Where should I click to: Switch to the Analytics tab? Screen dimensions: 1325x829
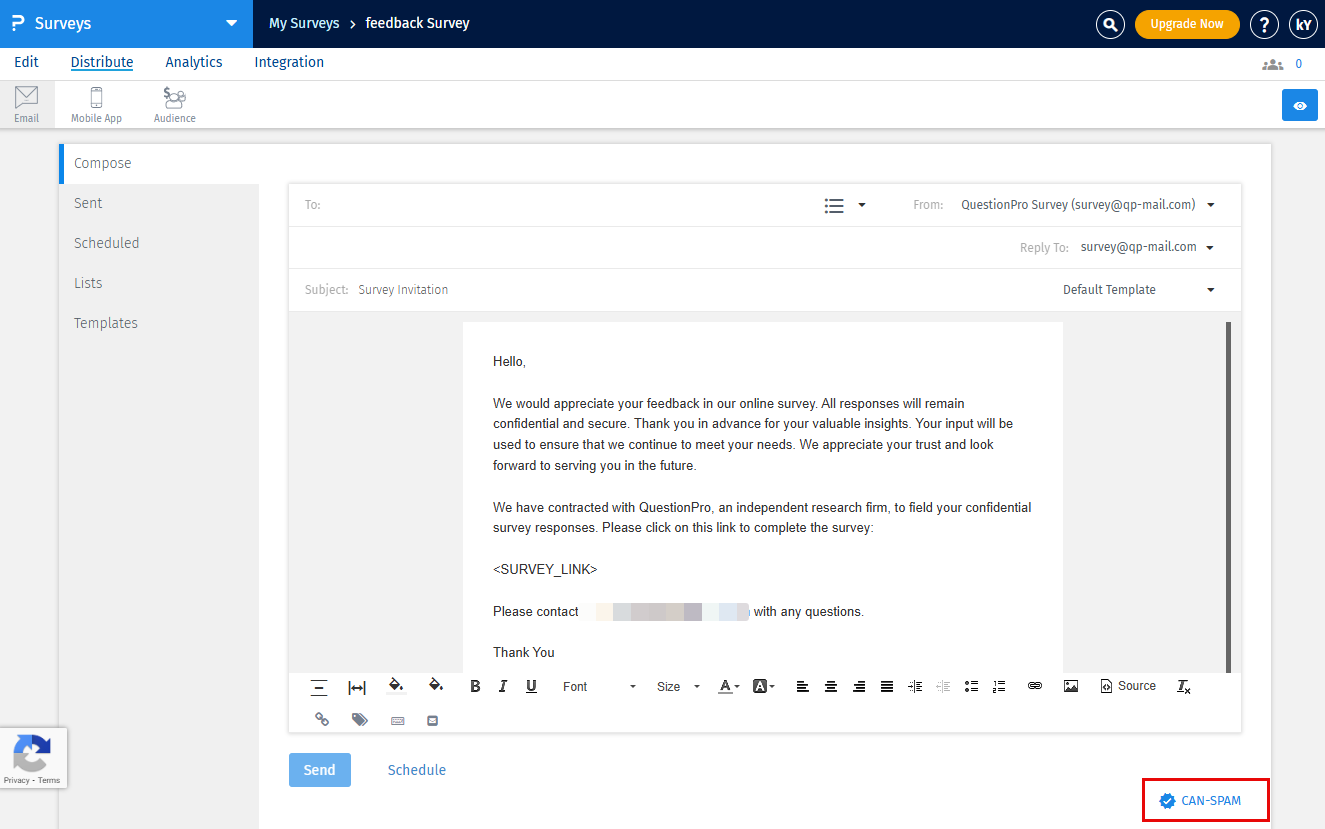click(x=193, y=62)
